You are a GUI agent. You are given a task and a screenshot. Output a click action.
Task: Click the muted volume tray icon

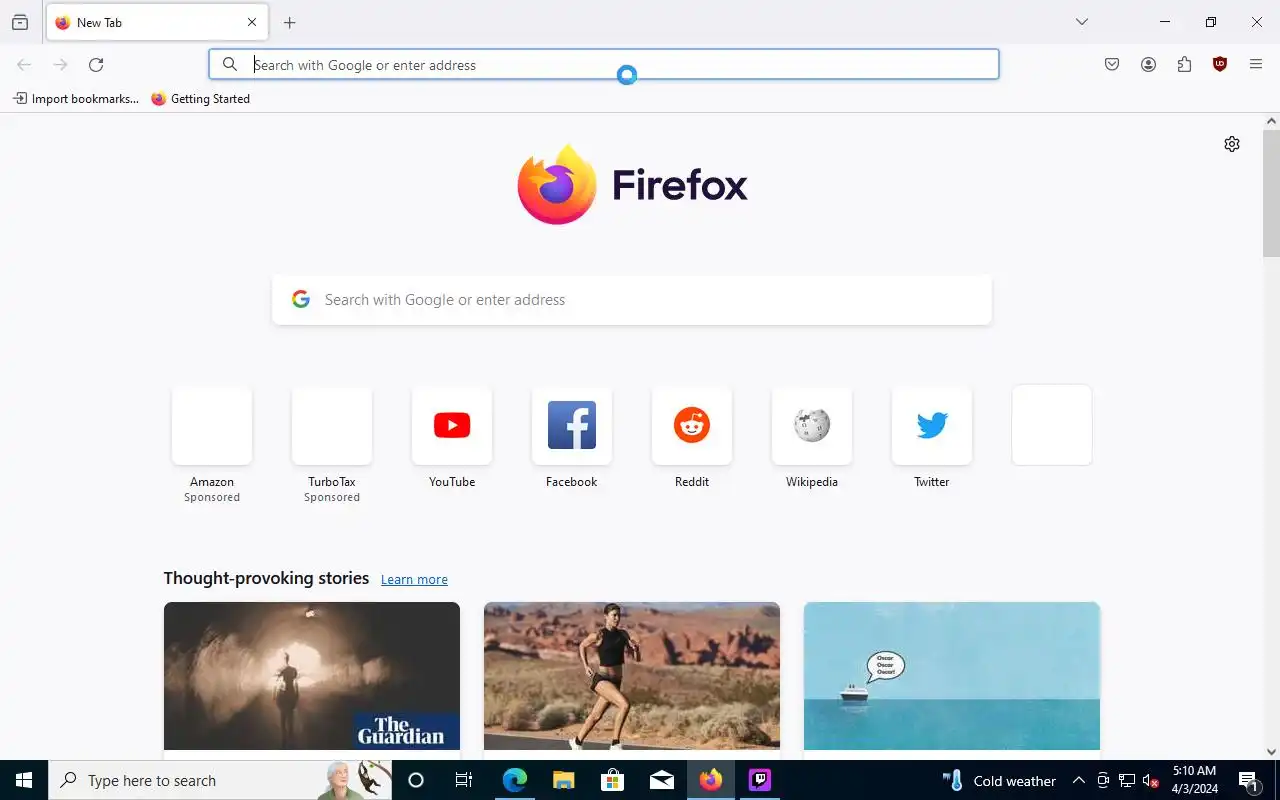click(x=1151, y=780)
